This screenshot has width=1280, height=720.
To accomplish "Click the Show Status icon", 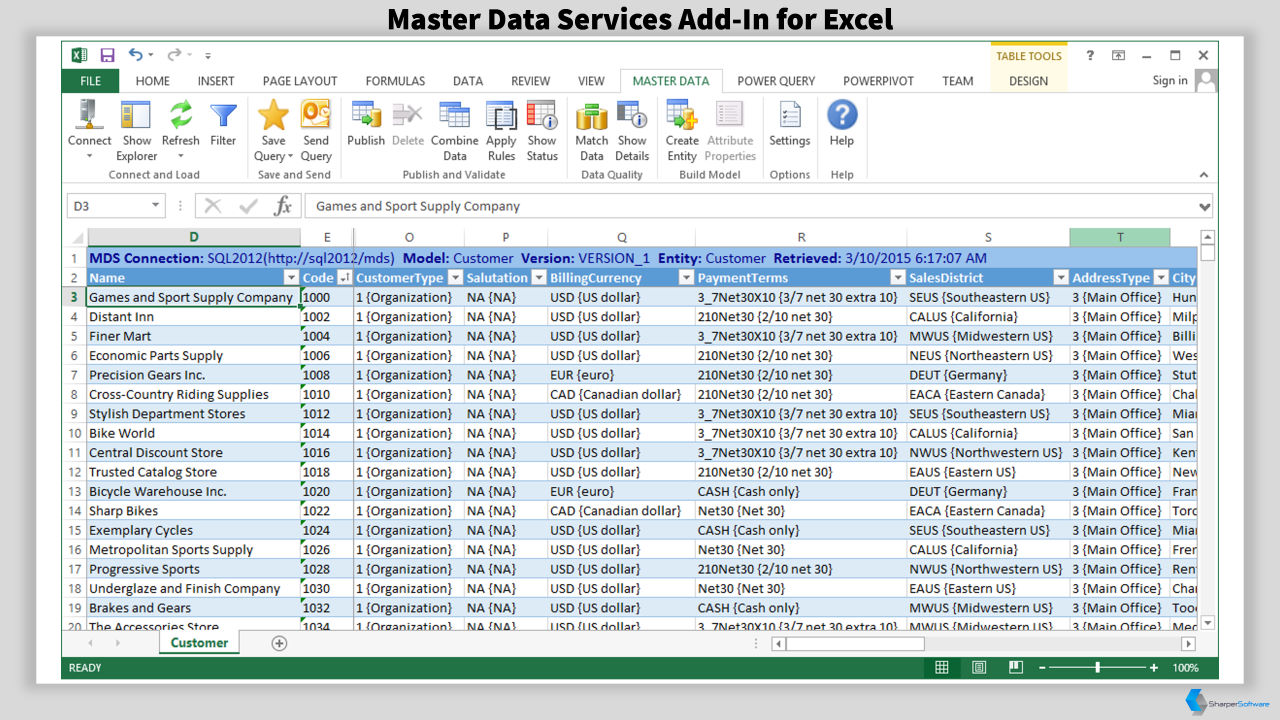I will (x=542, y=115).
